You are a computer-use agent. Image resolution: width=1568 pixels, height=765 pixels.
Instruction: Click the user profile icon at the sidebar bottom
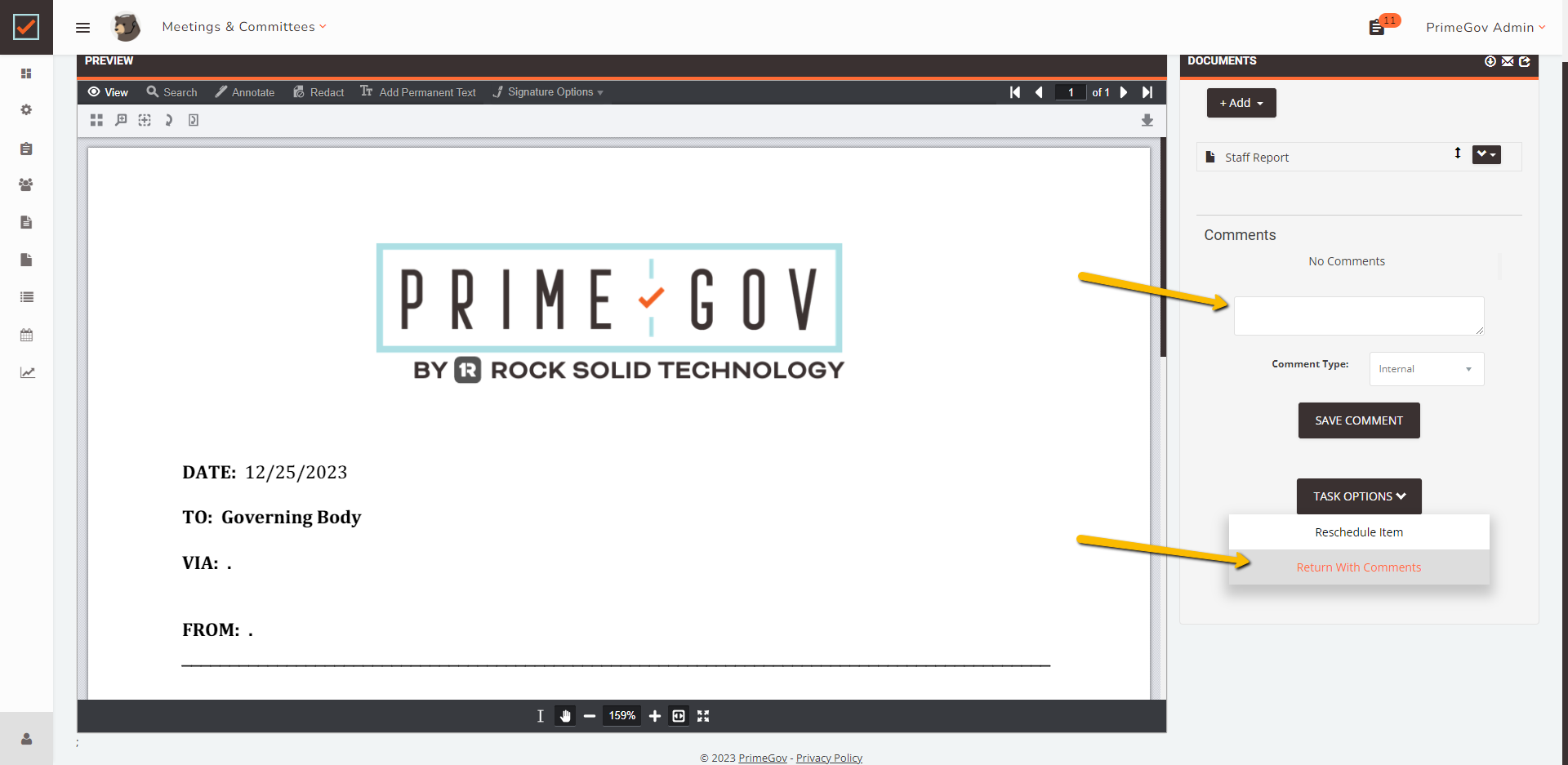click(26, 739)
